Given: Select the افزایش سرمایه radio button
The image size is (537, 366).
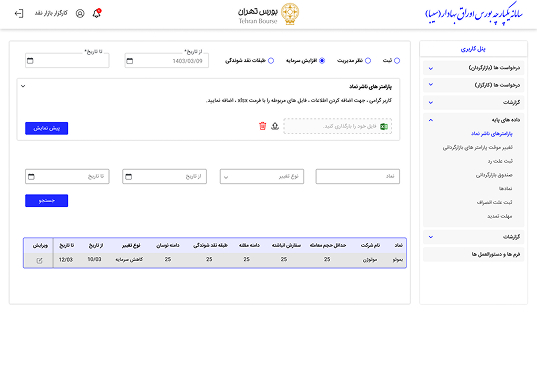Looking at the screenshot, I should pos(322,61).
